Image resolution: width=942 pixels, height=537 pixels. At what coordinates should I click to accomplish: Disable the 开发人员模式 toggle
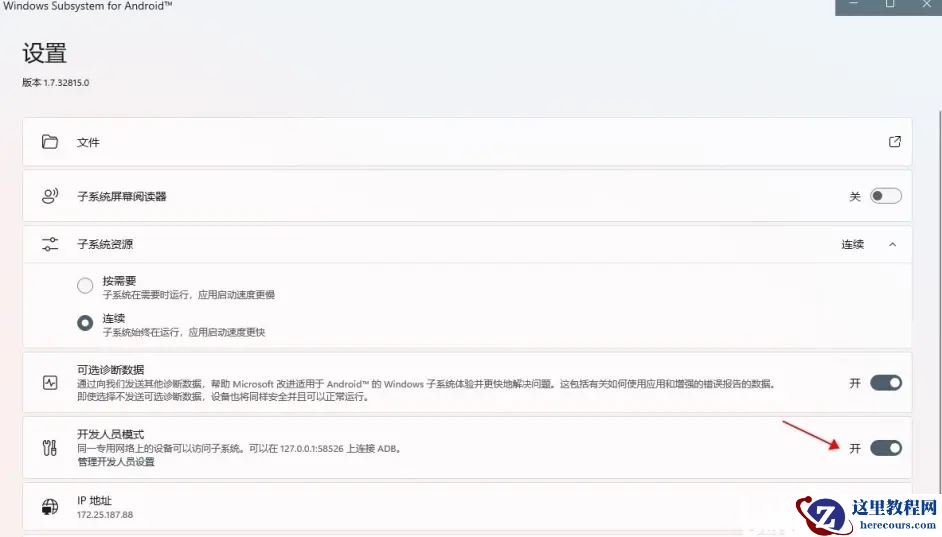pyautogui.click(x=886, y=448)
